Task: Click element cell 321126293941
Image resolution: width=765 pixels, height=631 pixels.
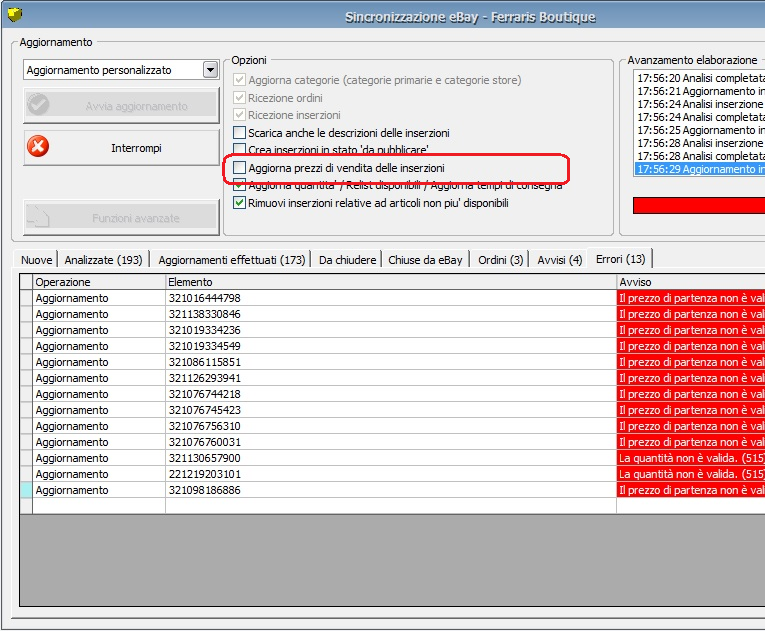Action: pyautogui.click(x=391, y=378)
